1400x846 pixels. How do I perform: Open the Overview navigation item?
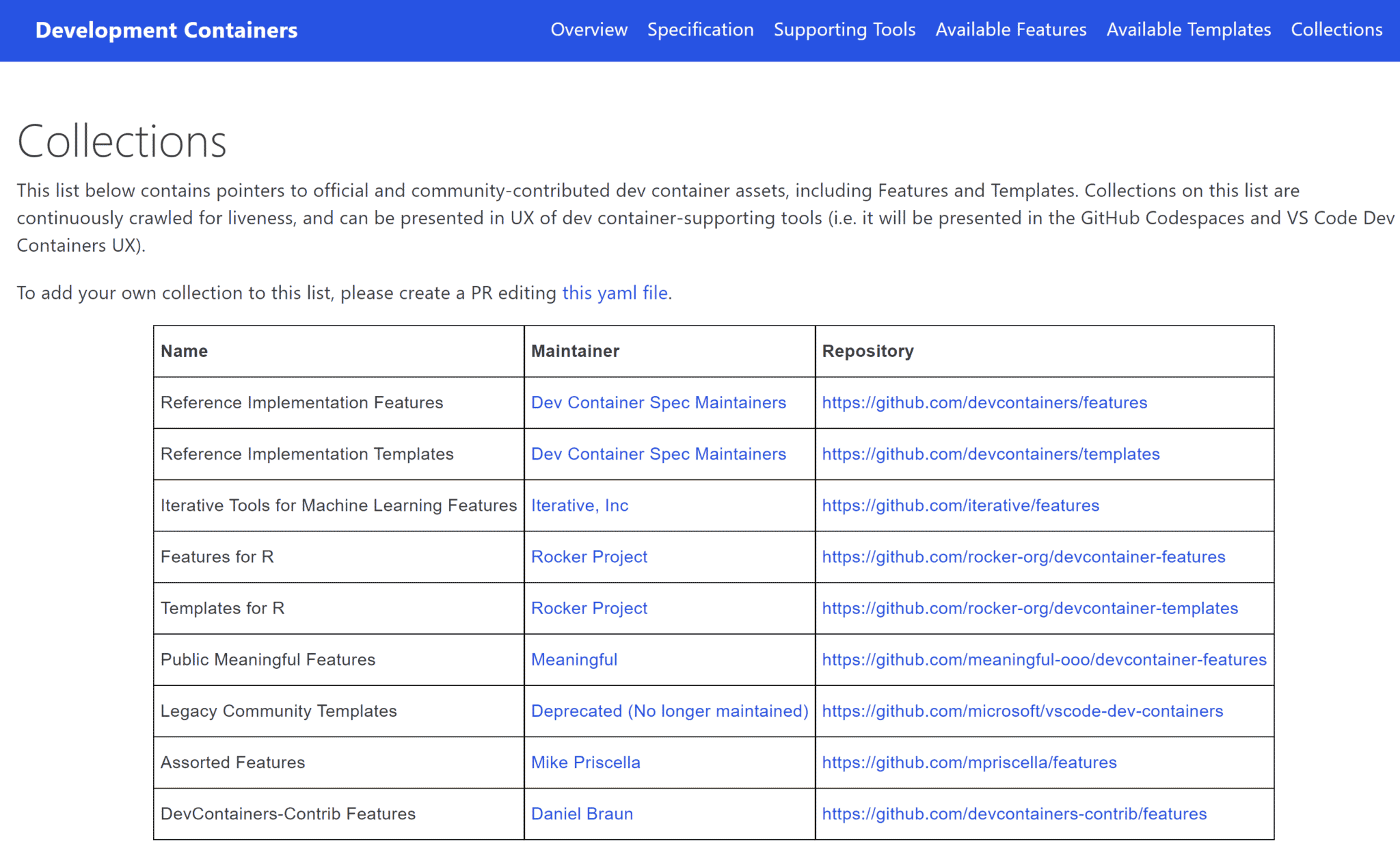coord(589,30)
